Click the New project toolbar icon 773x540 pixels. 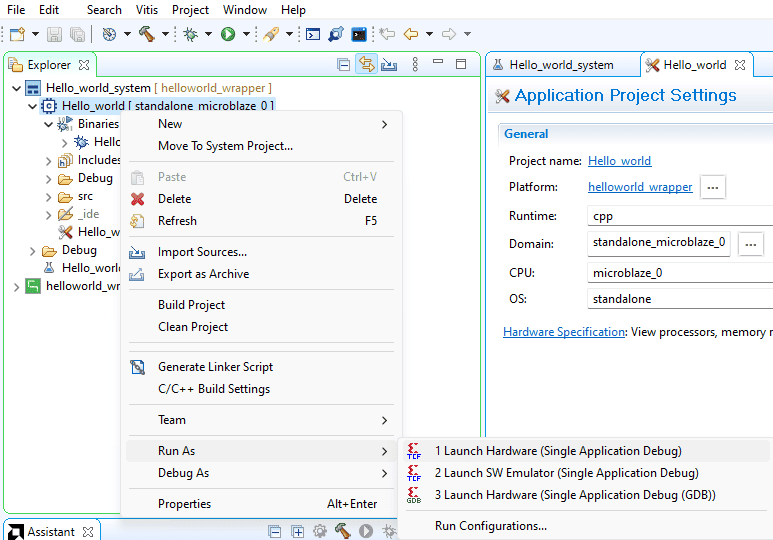point(16,34)
